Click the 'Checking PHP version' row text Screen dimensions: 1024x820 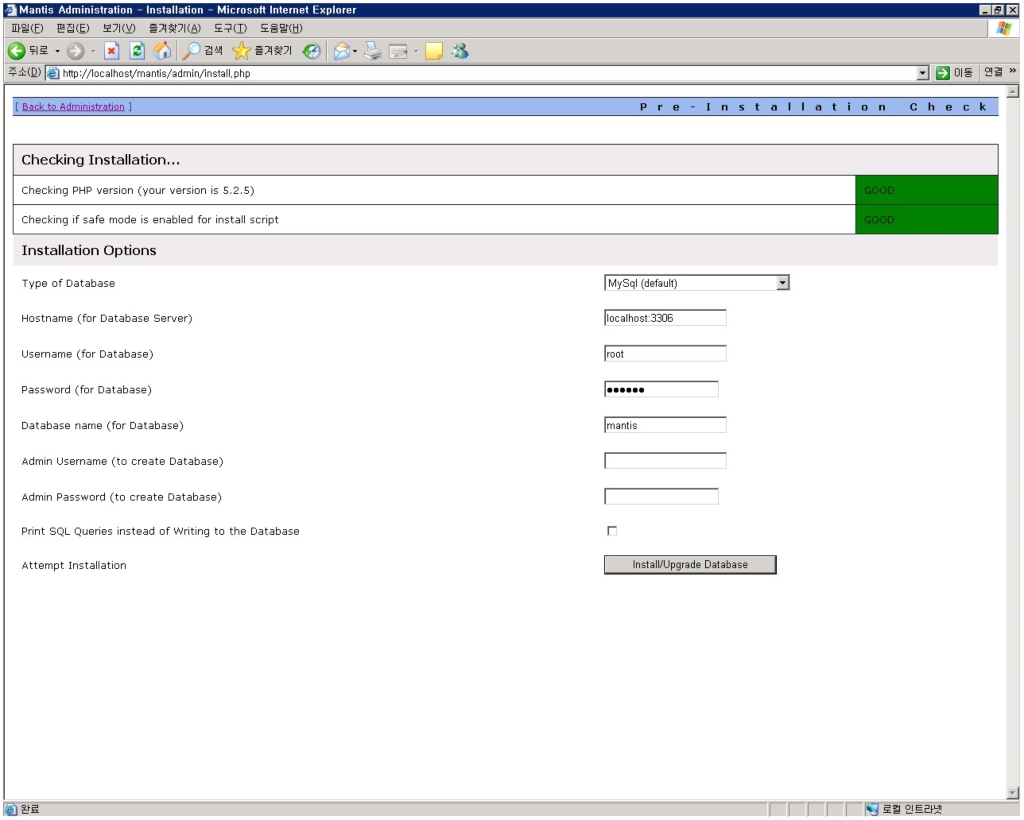coord(138,191)
